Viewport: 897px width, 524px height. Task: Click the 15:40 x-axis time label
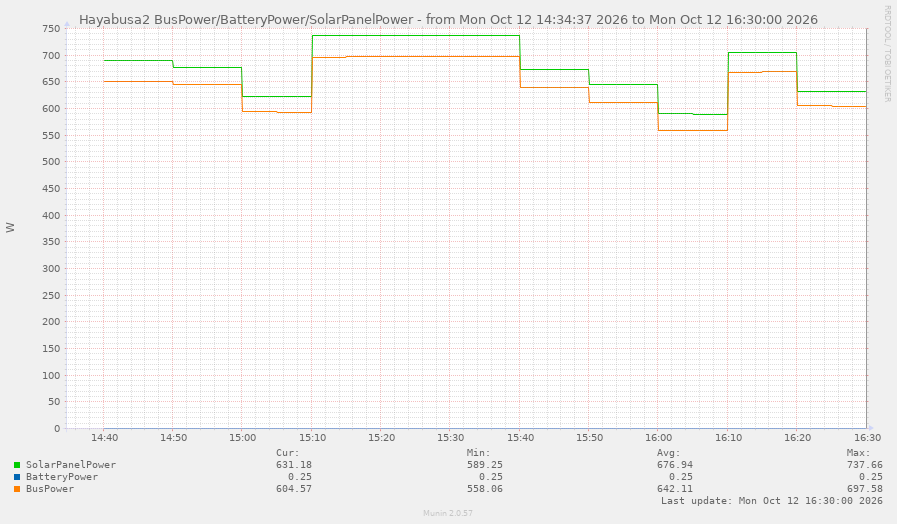[x=520, y=438]
